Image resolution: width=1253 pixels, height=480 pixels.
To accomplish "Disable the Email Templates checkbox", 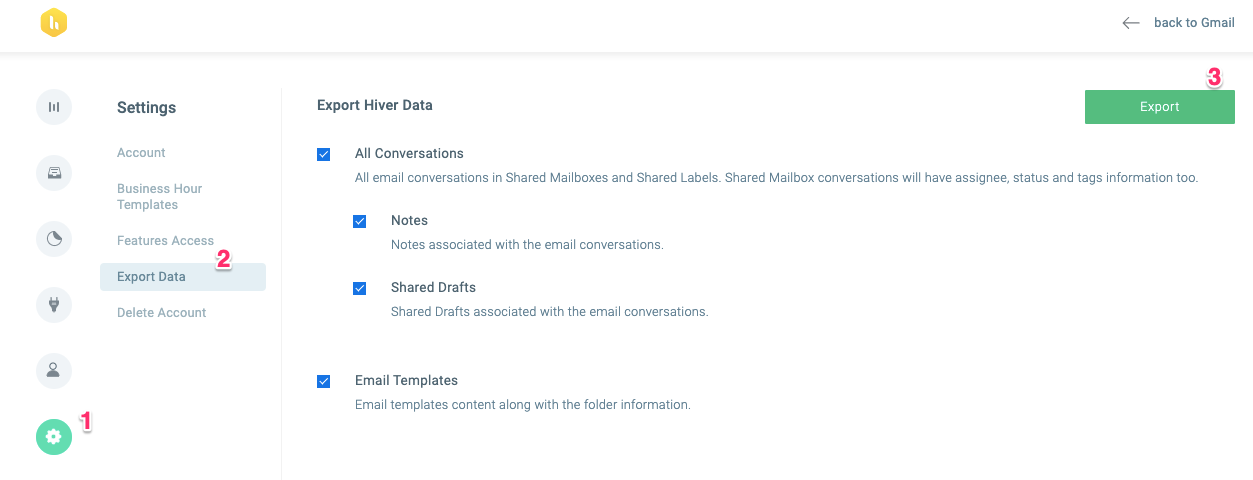I will coord(323,381).
